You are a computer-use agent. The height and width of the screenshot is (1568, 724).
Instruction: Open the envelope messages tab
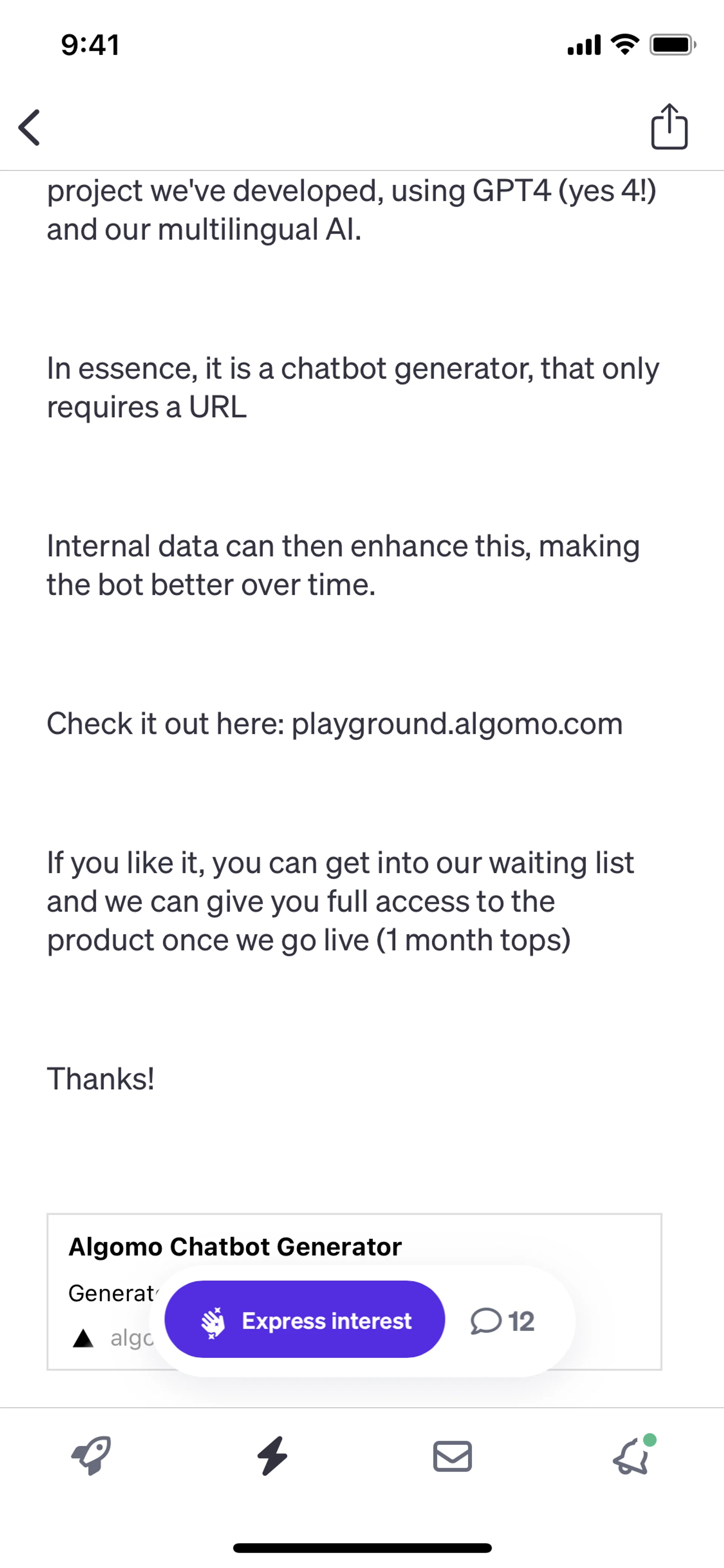click(x=452, y=1457)
